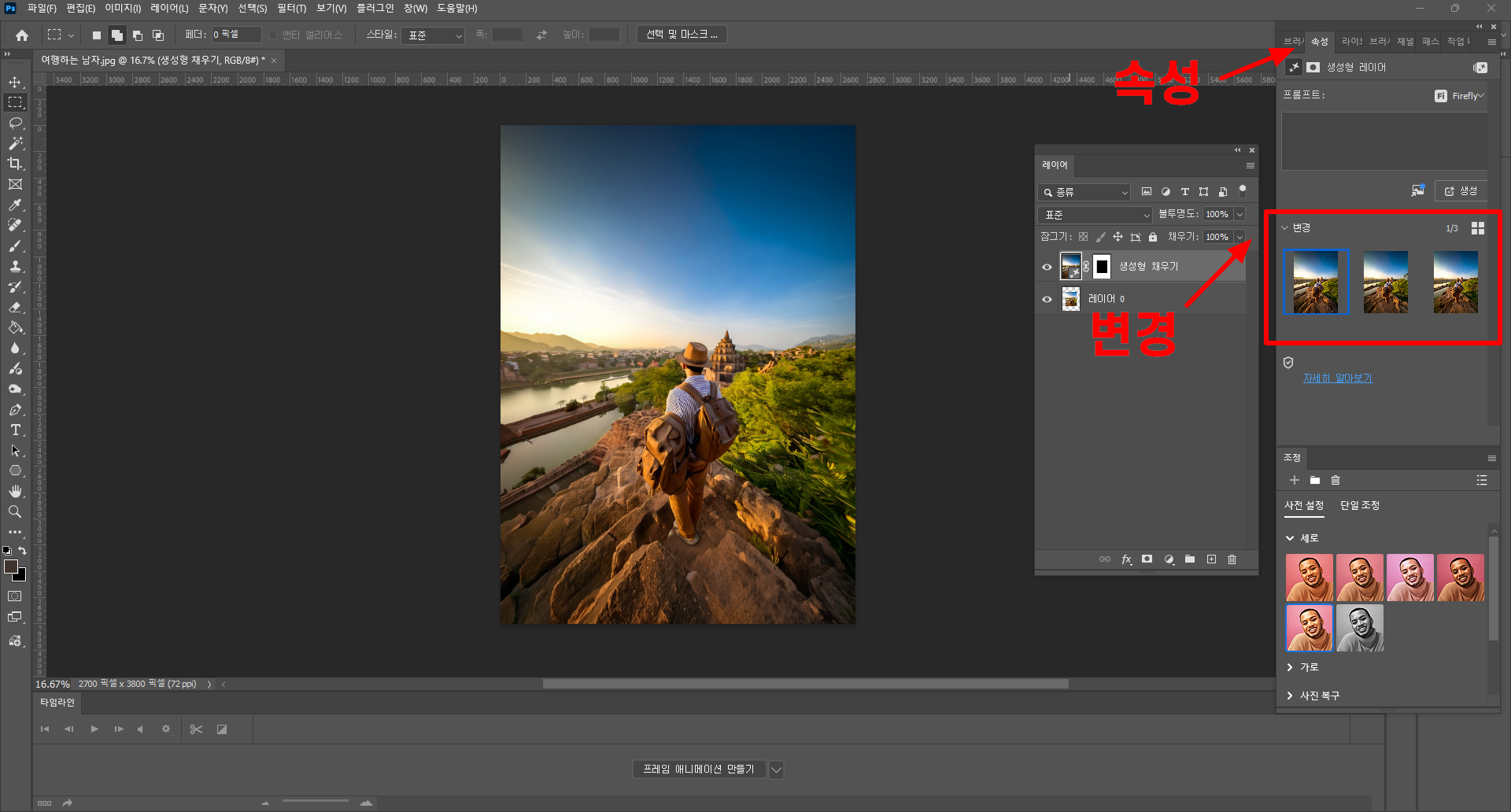Hide the 생성형 채우기 layer
The width and height of the screenshot is (1511, 812).
point(1047,268)
